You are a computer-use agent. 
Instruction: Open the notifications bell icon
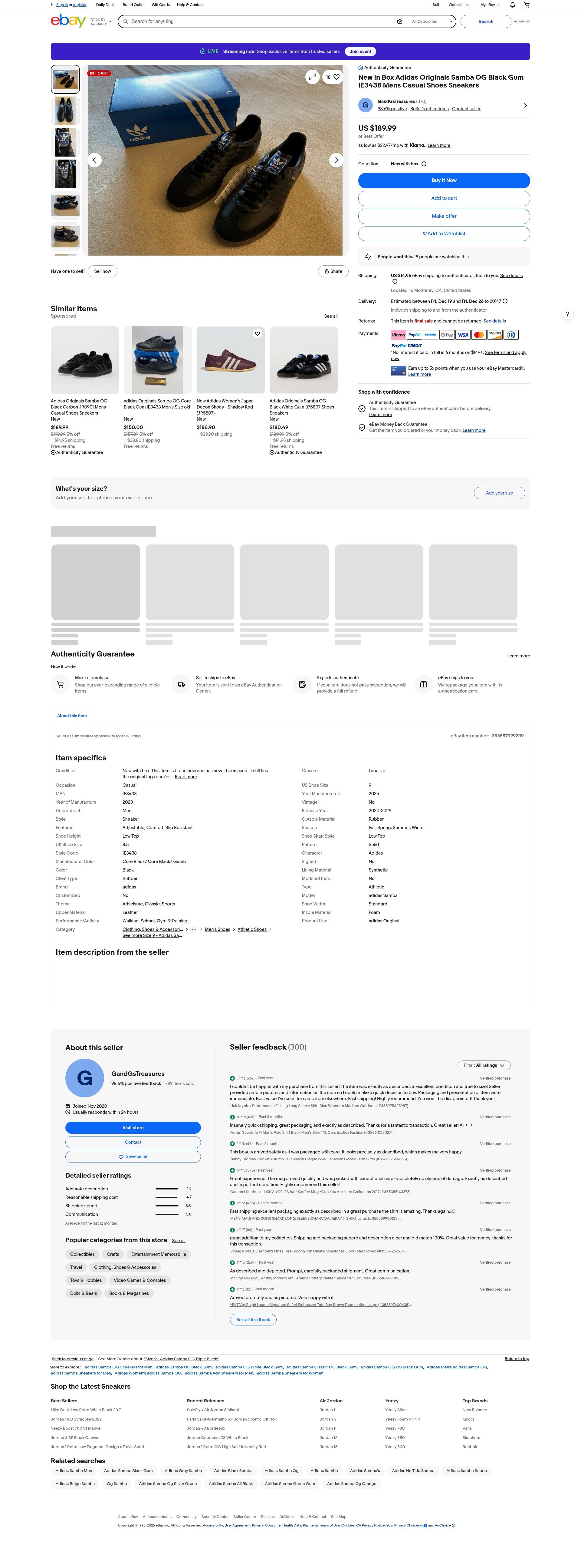512,5
